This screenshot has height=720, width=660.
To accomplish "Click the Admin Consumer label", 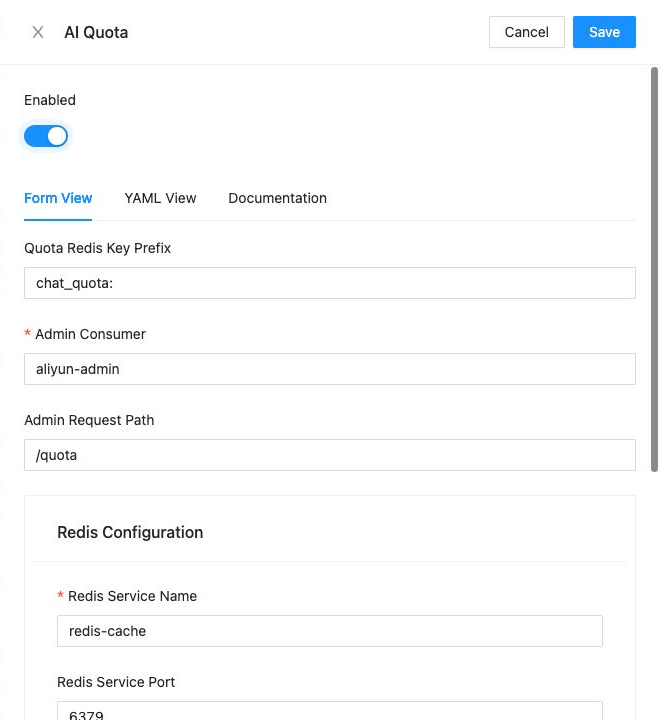I will point(90,334).
